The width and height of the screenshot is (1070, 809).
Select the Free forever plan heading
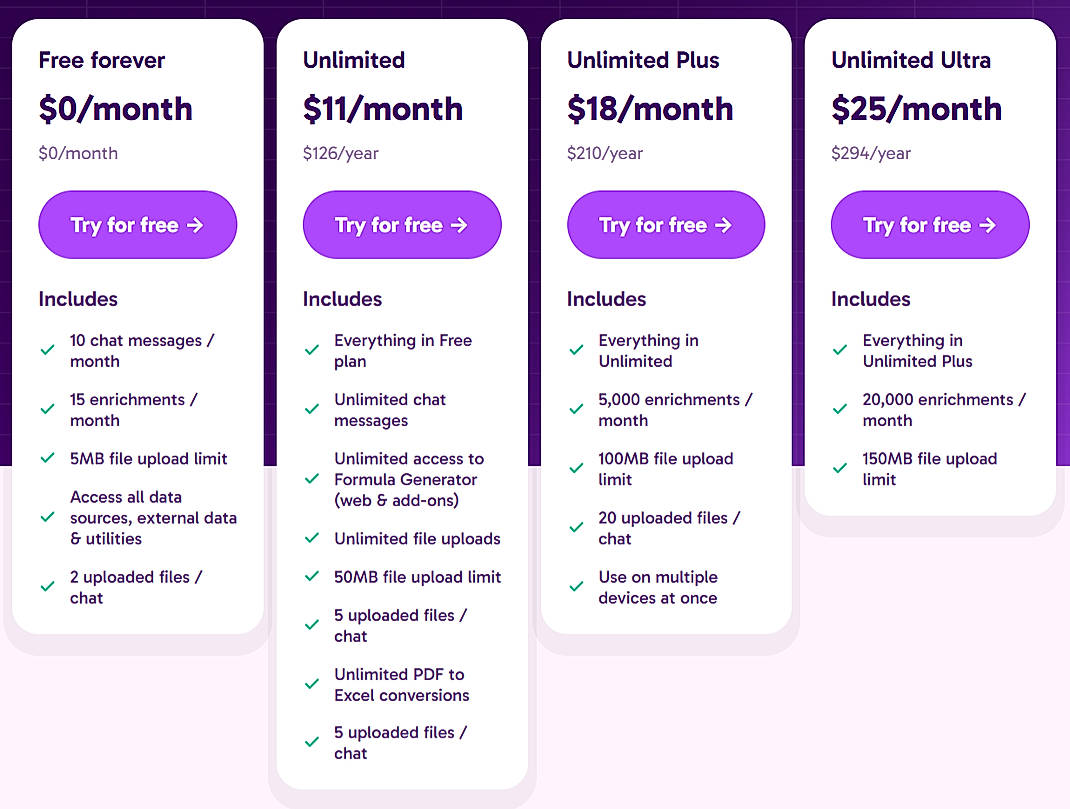(100, 60)
